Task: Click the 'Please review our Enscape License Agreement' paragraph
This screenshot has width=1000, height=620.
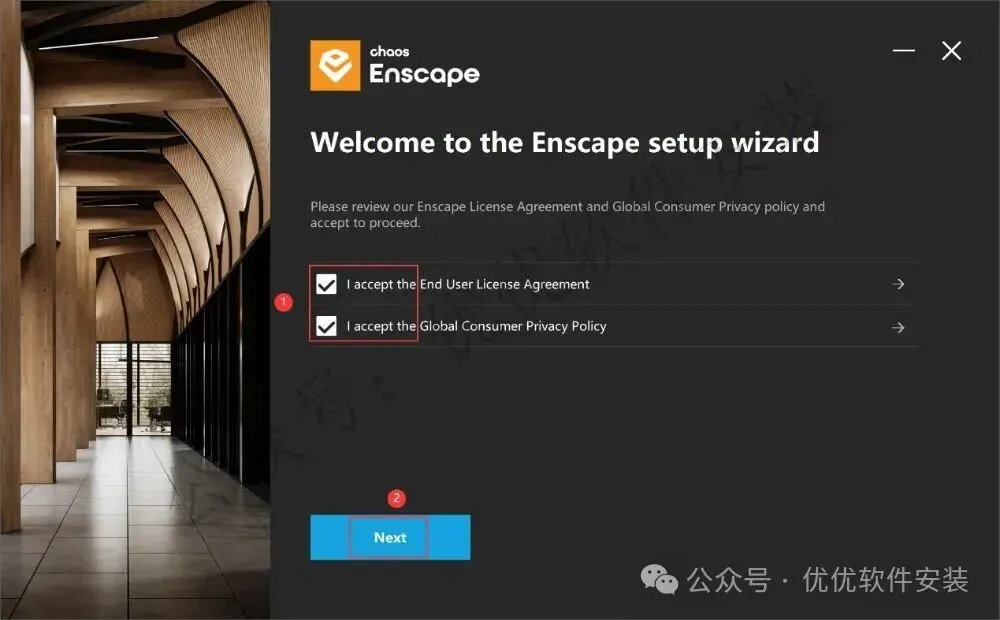Action: pyautogui.click(x=568, y=214)
